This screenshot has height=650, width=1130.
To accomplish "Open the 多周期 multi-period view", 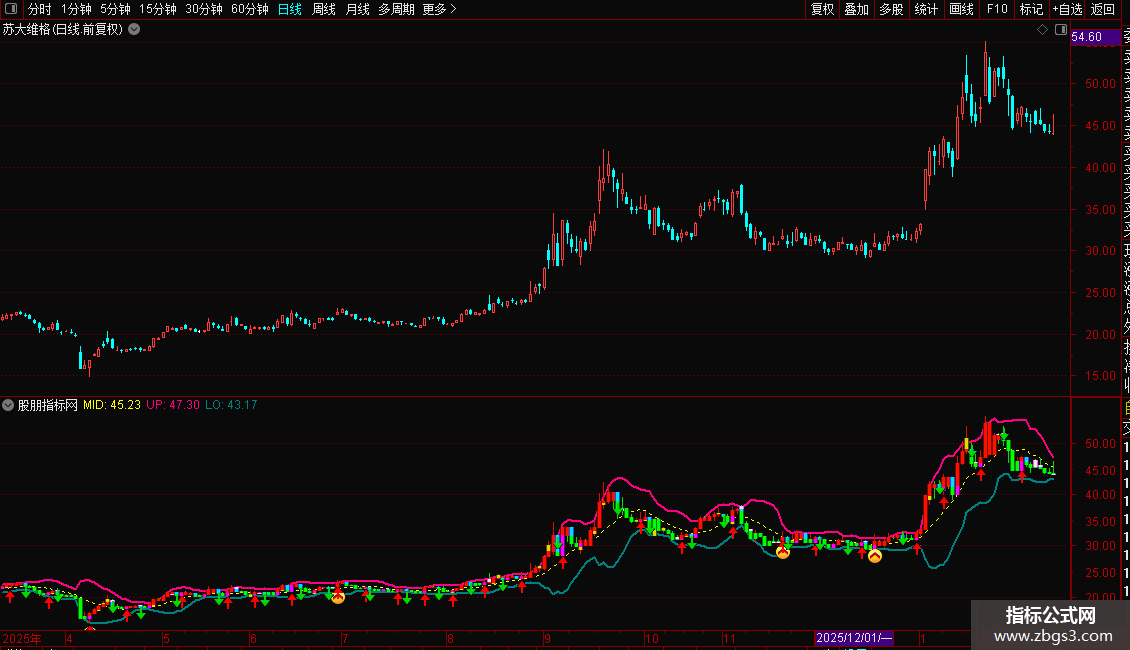I will (x=396, y=9).
